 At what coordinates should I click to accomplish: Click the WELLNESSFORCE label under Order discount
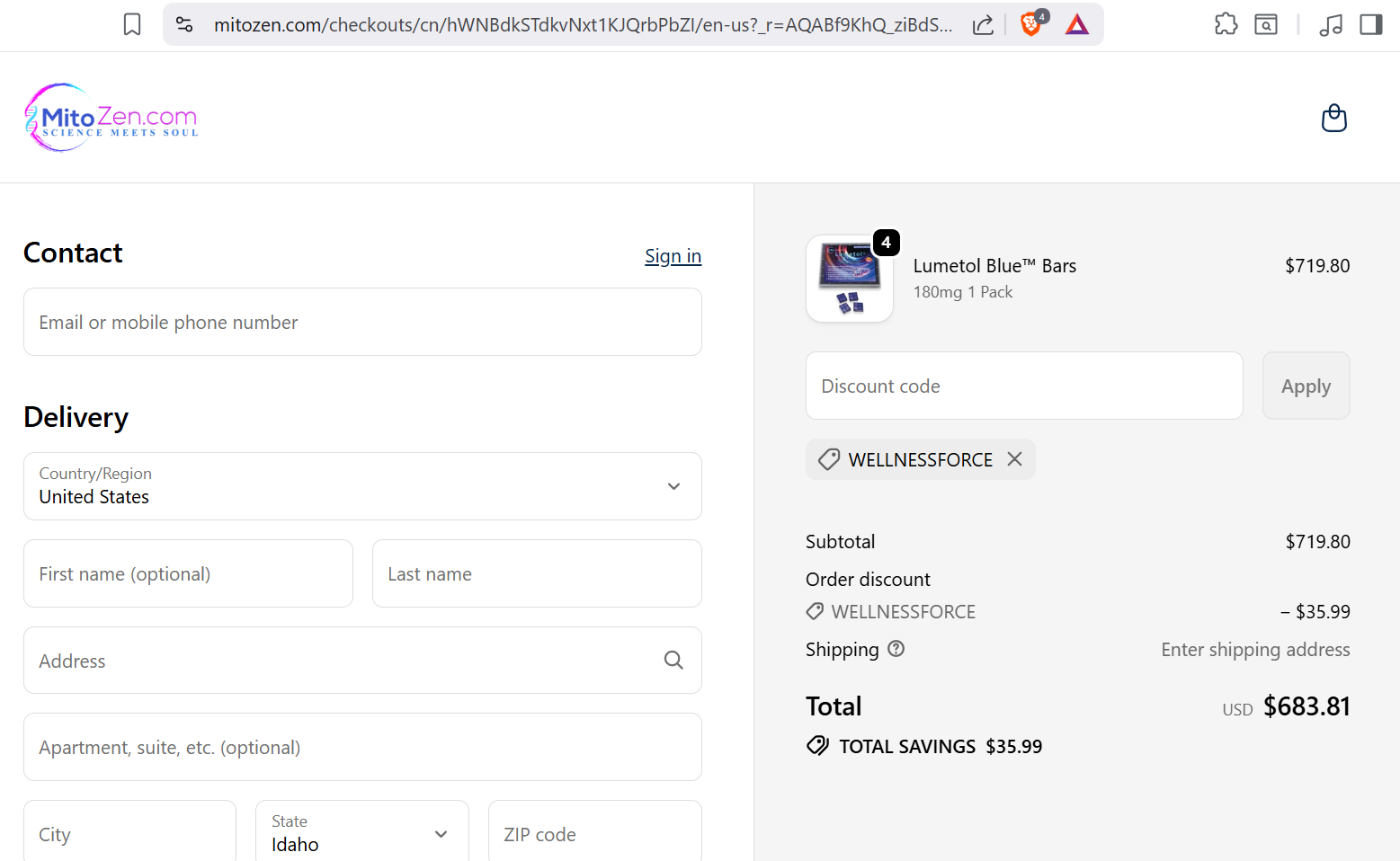tap(903, 612)
